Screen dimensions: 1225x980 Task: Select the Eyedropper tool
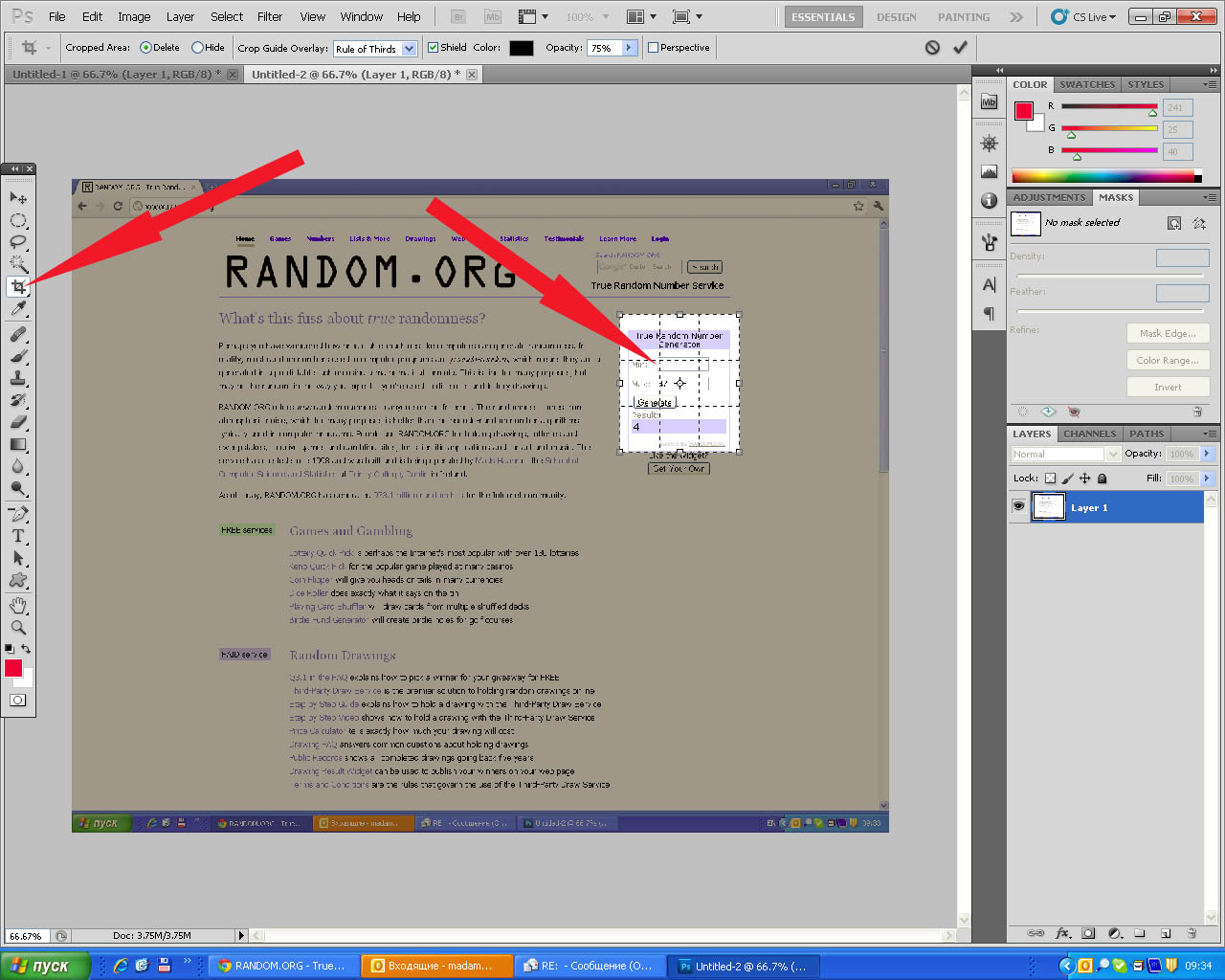18,308
